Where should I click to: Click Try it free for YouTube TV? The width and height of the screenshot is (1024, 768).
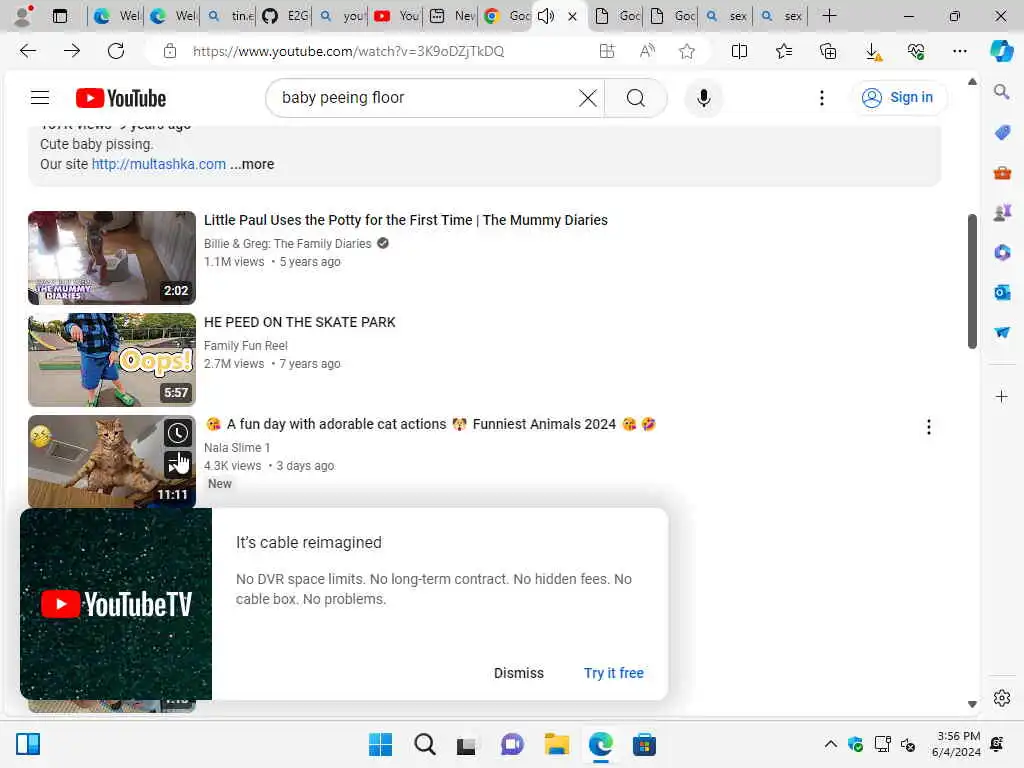coord(613,673)
